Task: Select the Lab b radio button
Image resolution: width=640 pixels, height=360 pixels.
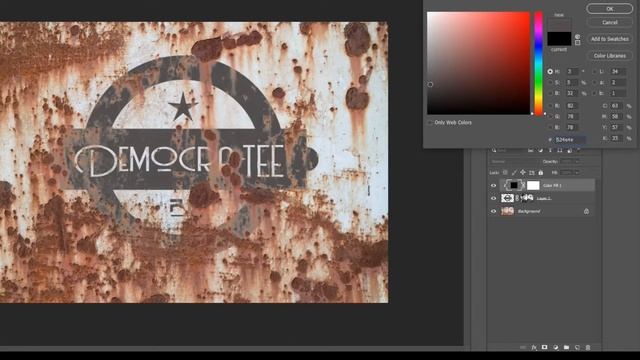Action: pyautogui.click(x=594, y=93)
